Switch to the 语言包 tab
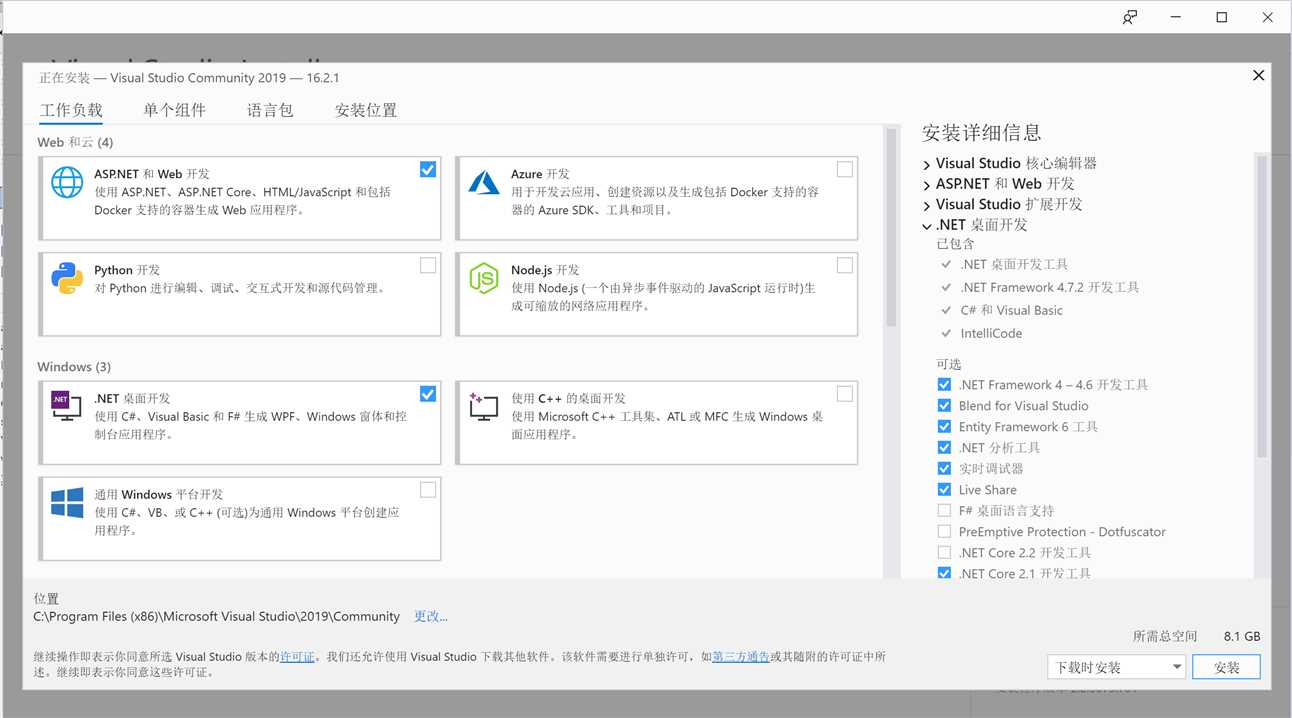 click(x=270, y=110)
